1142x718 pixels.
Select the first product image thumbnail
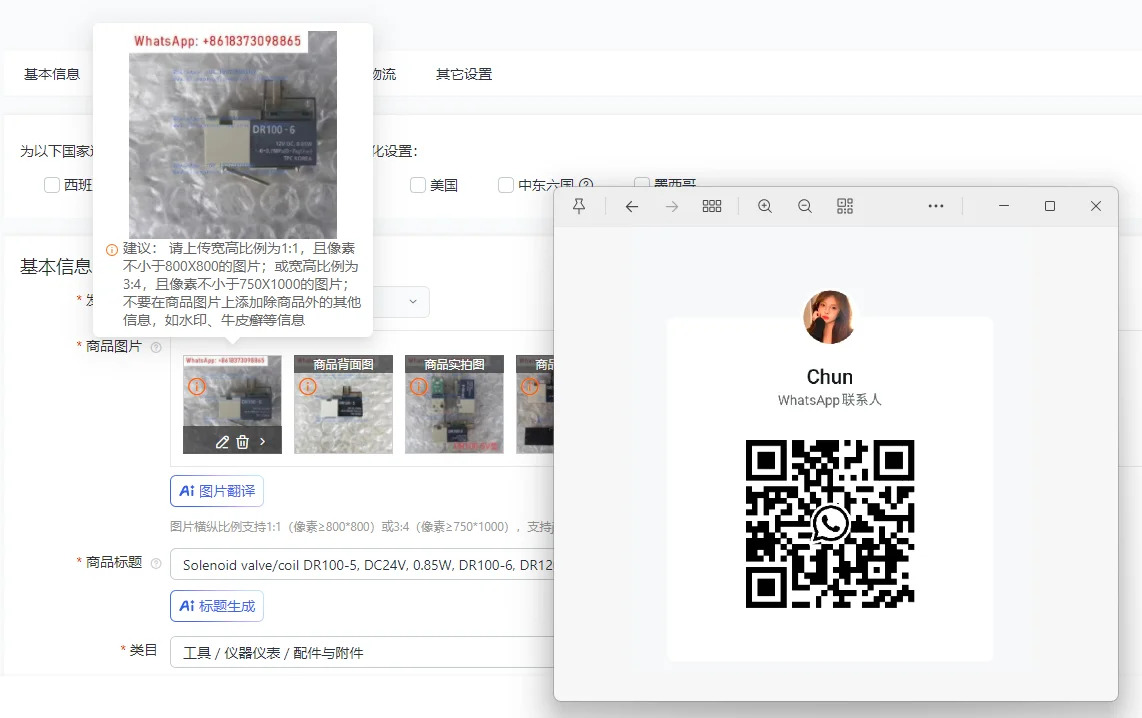tap(232, 404)
